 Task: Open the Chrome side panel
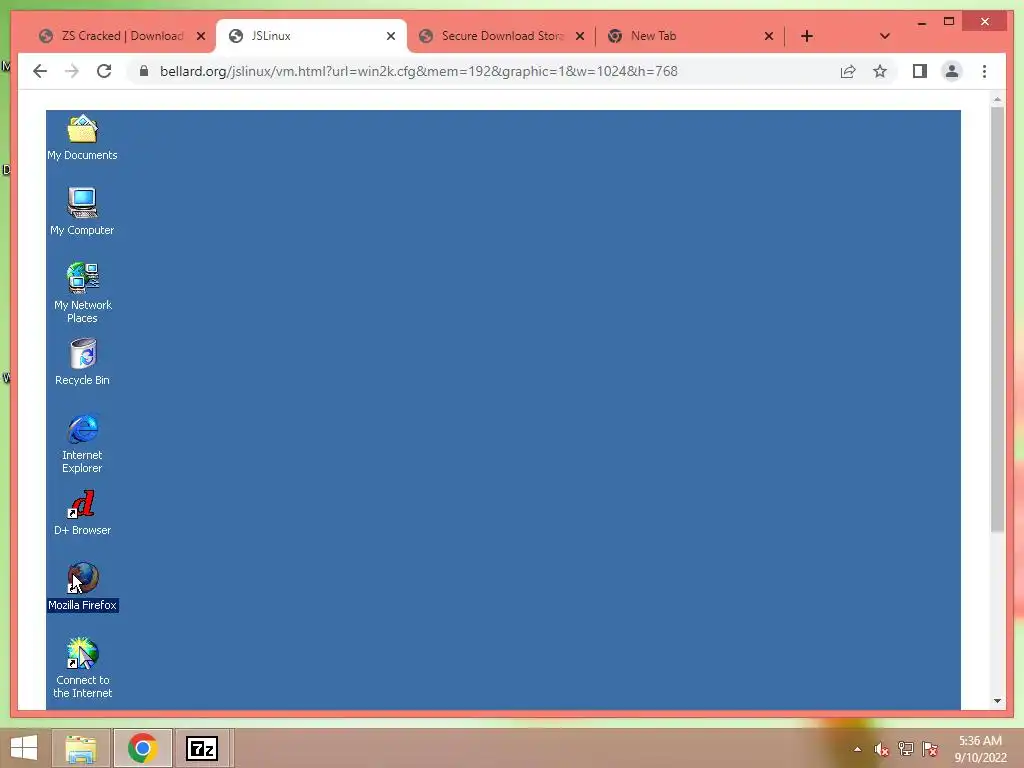920,71
